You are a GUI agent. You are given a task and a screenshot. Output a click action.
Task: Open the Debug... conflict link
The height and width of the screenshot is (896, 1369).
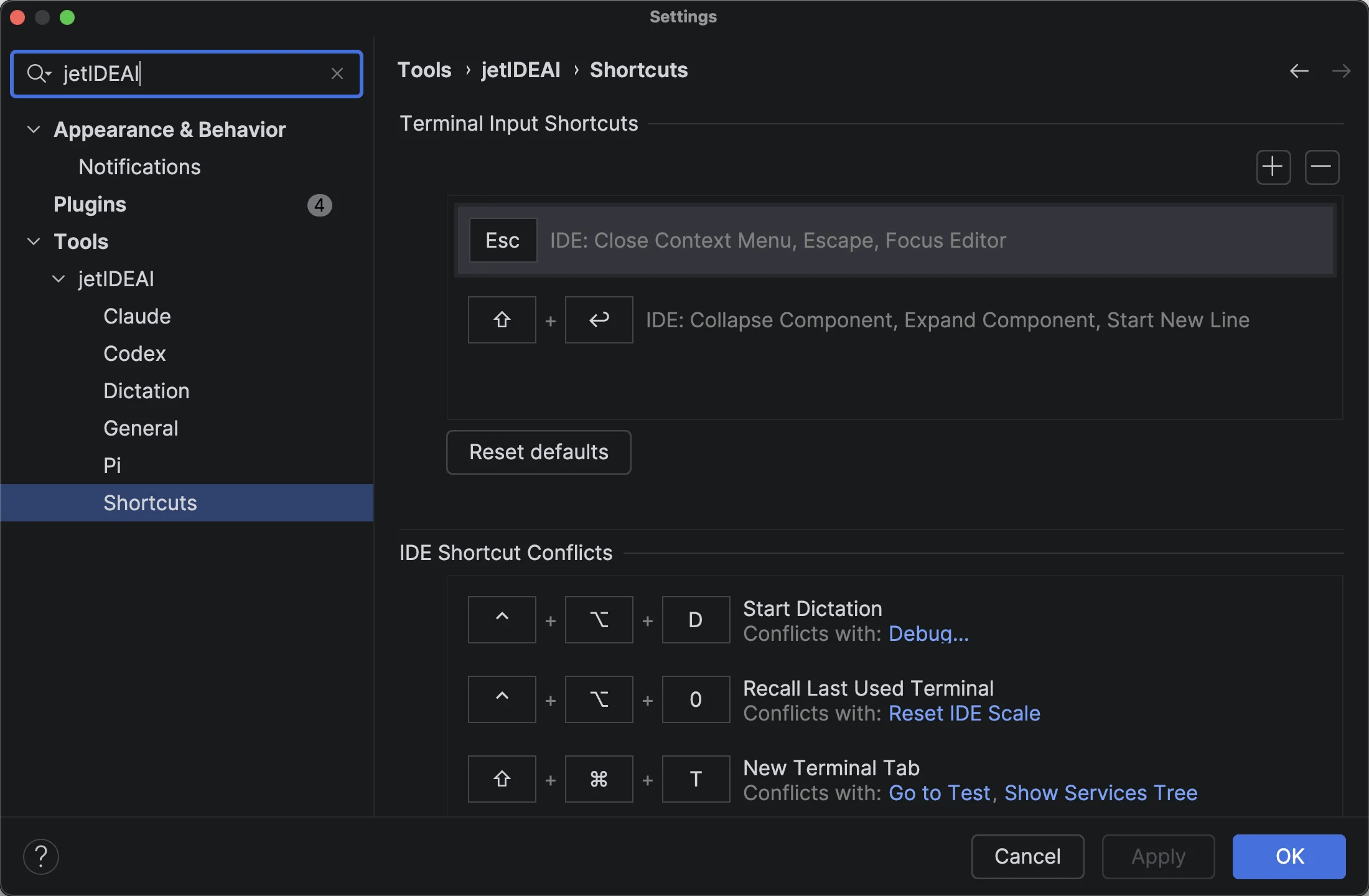pyautogui.click(x=928, y=633)
